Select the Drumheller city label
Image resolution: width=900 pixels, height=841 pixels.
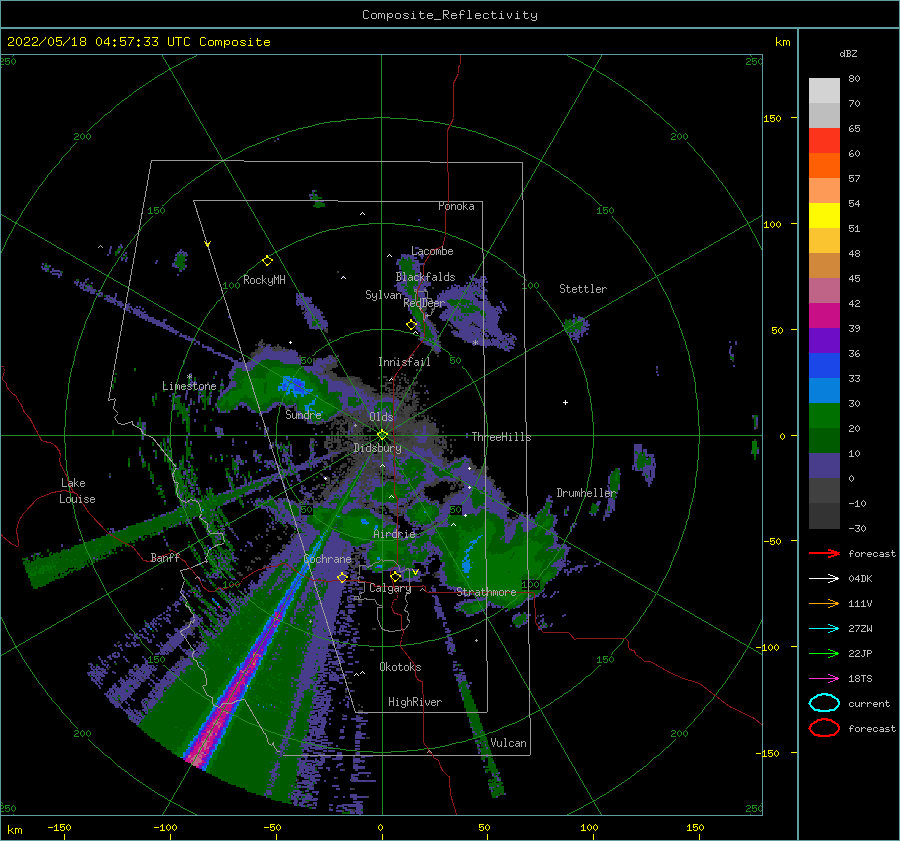pyautogui.click(x=586, y=493)
